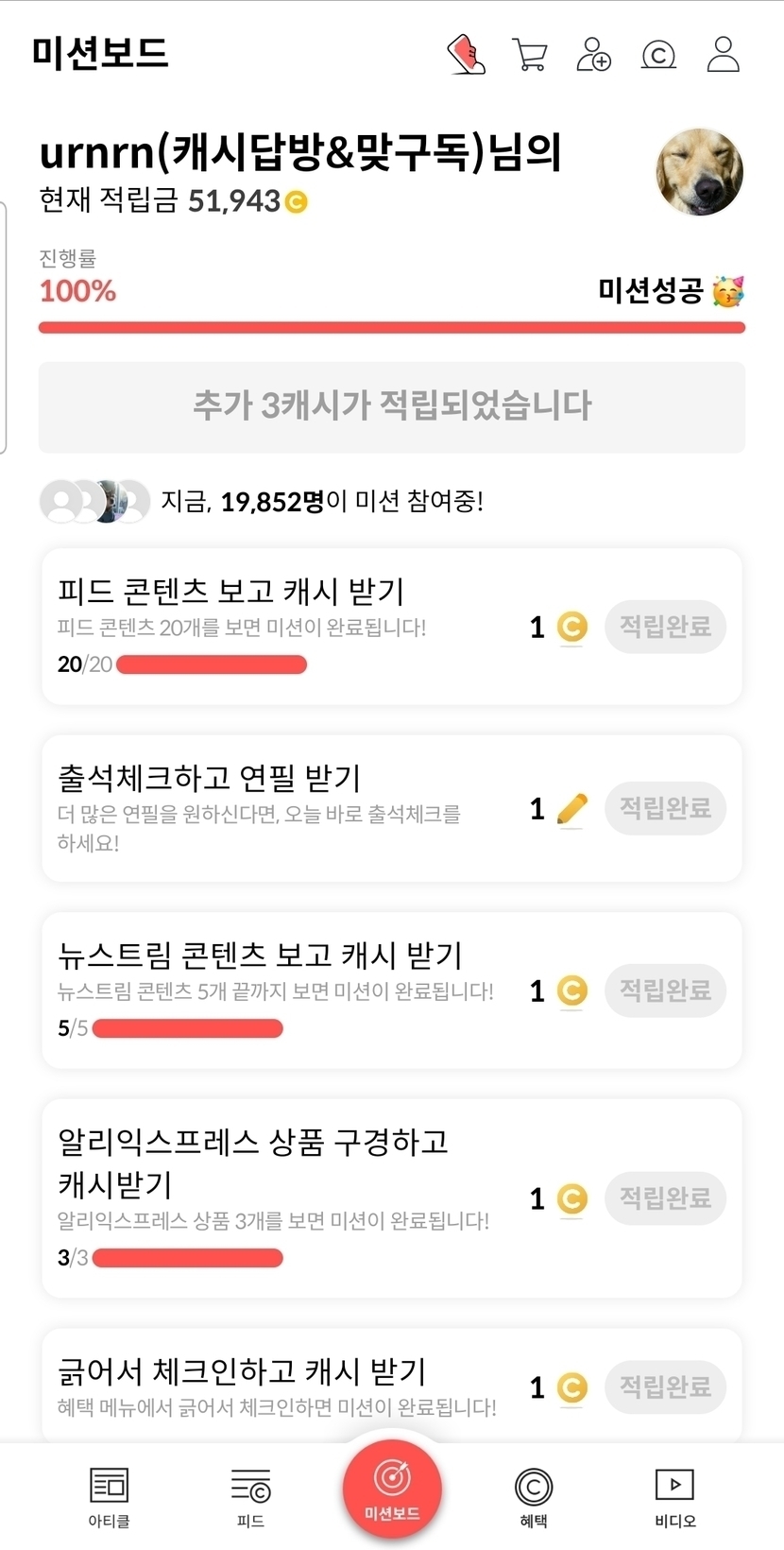Tap the coin icon in feed mission

(x=571, y=627)
